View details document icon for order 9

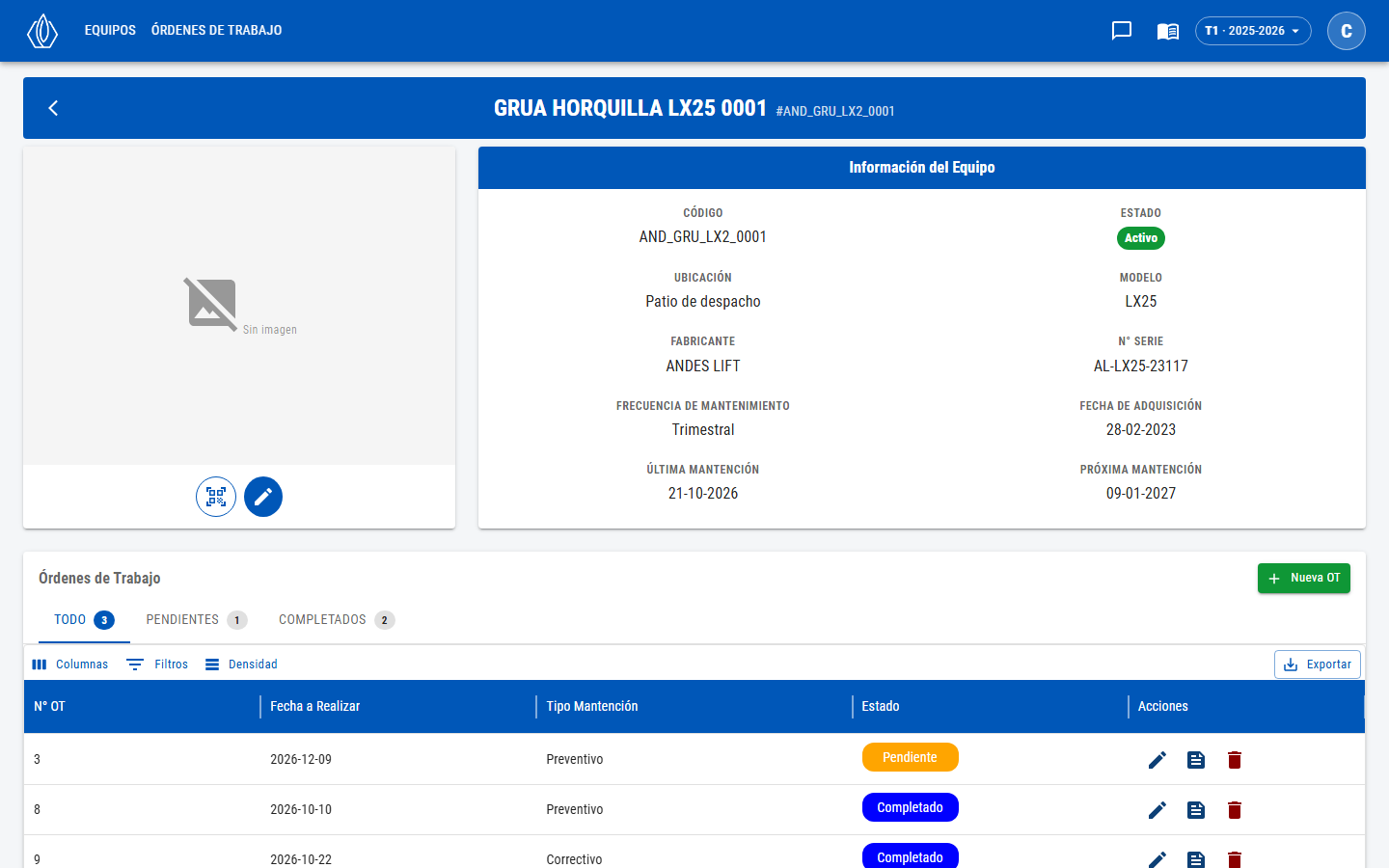1196,858
